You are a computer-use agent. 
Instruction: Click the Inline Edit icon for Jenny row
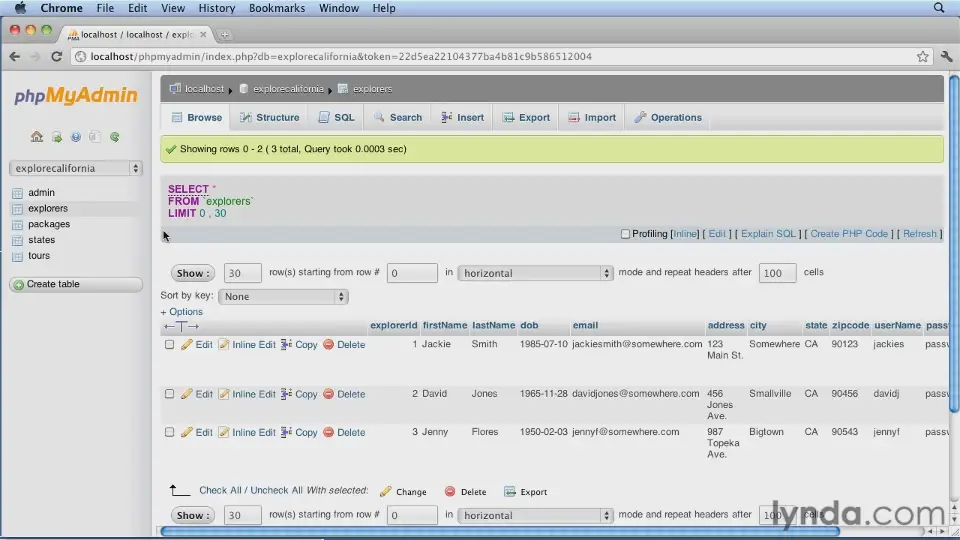[x=223, y=432]
